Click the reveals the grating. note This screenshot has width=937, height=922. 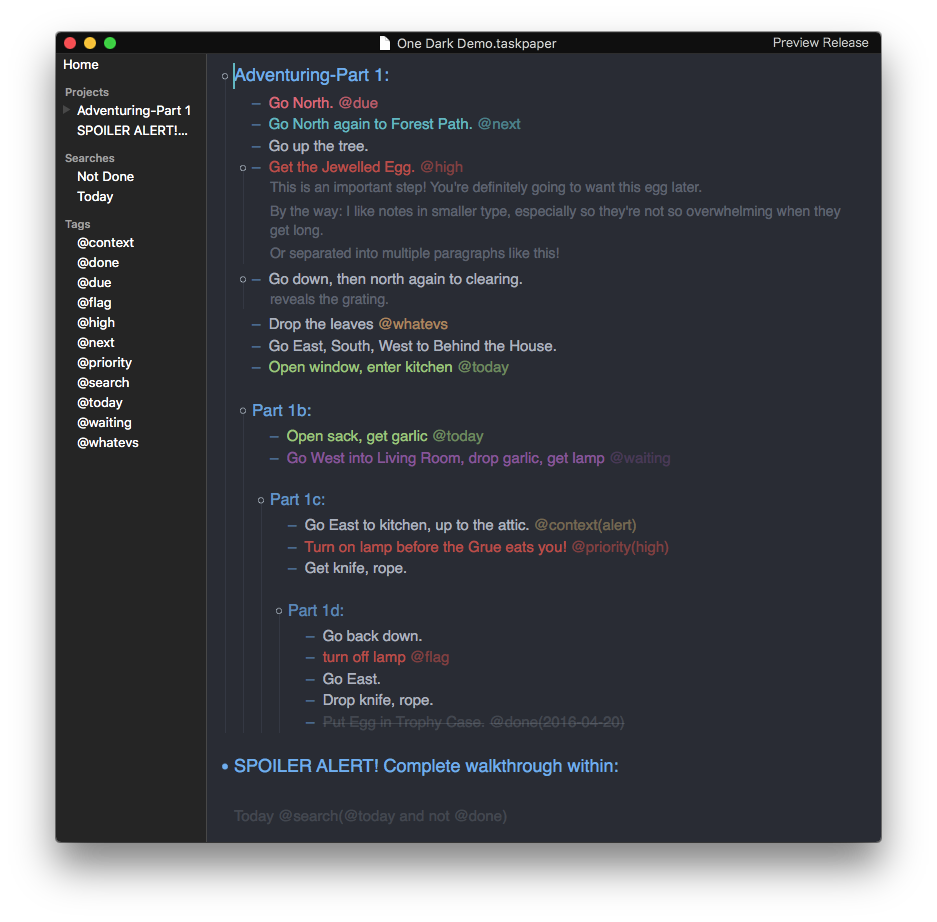pos(329,299)
